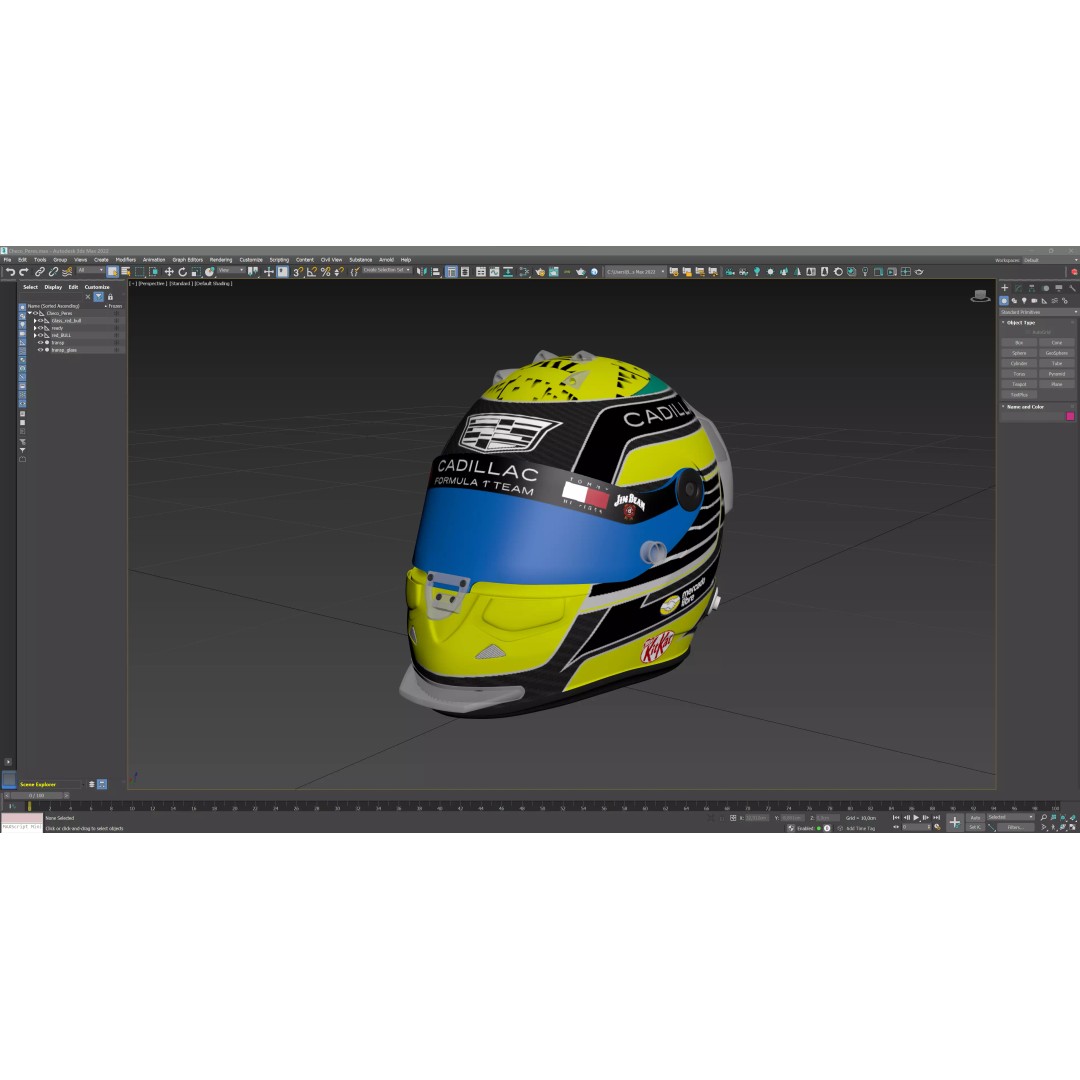Screen dimensions: 1080x1080
Task: Open the Graph Editors menu
Action: pyautogui.click(x=187, y=260)
